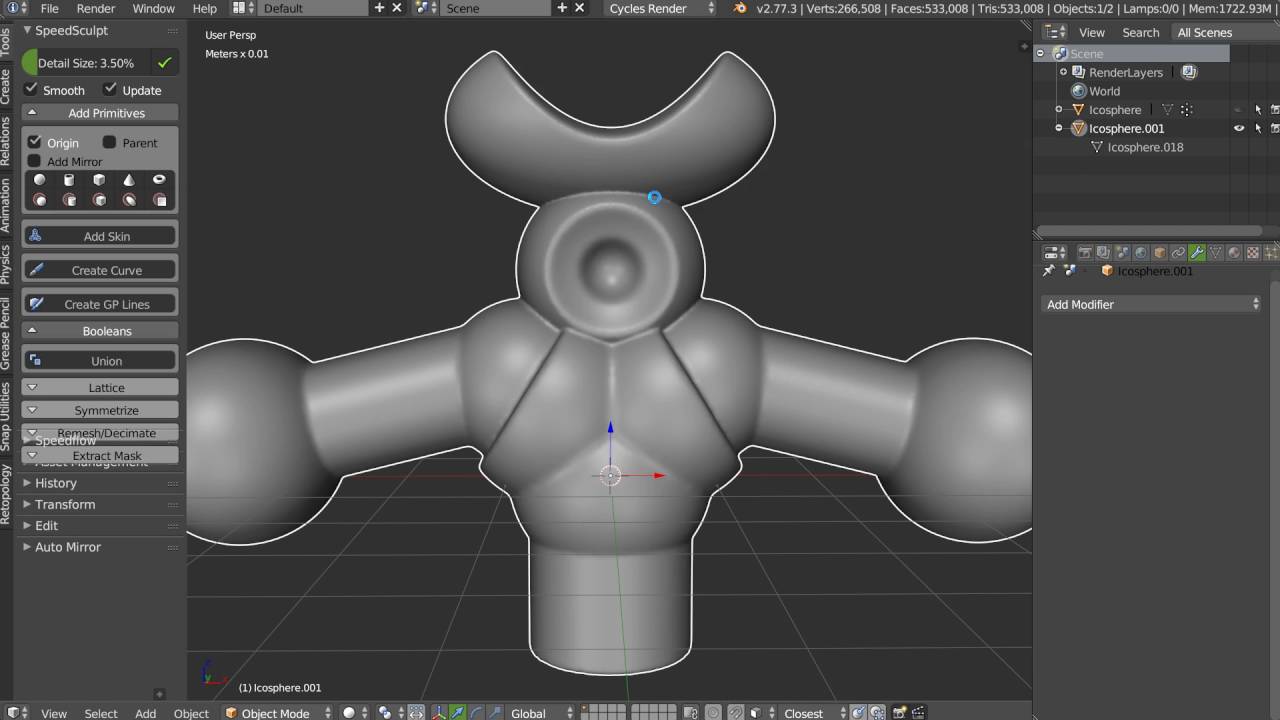The width and height of the screenshot is (1280, 720).
Task: Open the Render menu
Action: [96, 8]
